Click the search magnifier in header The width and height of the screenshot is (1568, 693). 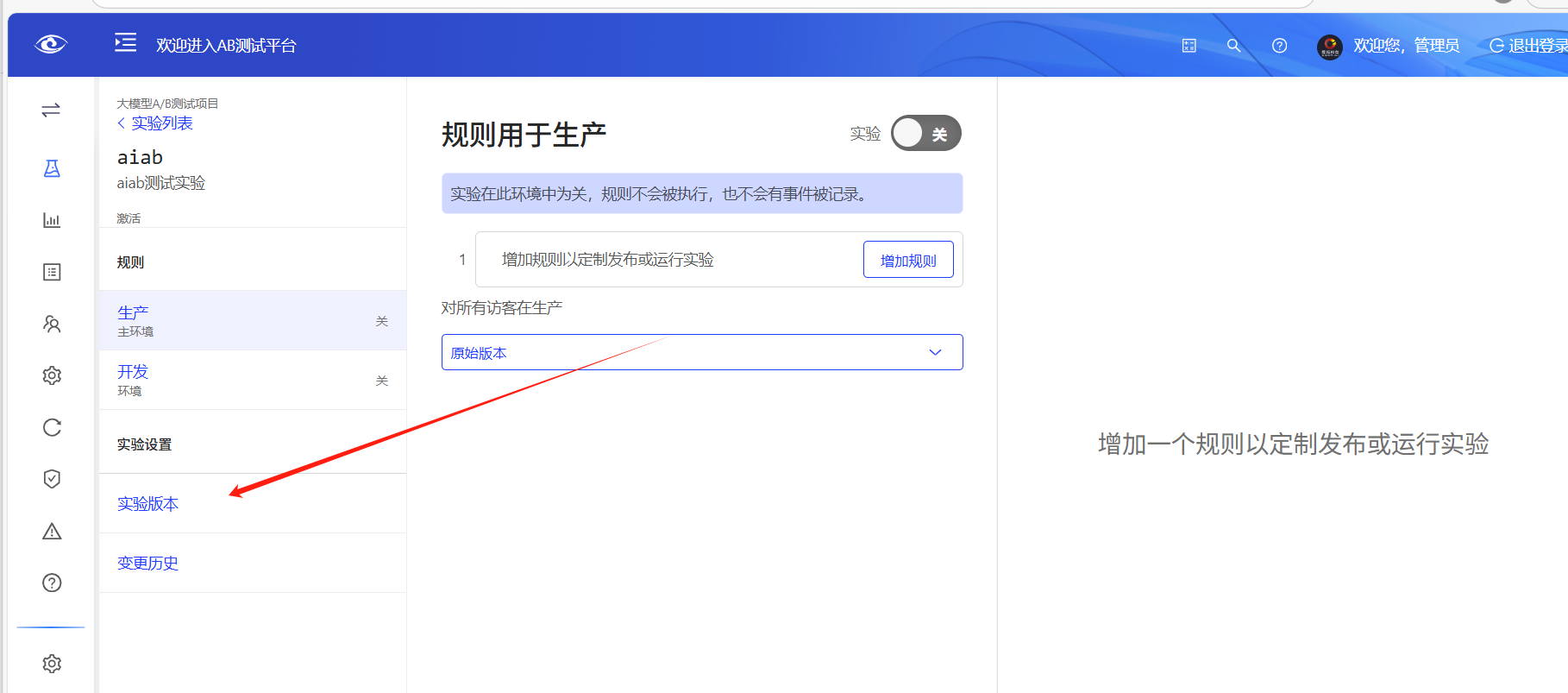click(1233, 46)
